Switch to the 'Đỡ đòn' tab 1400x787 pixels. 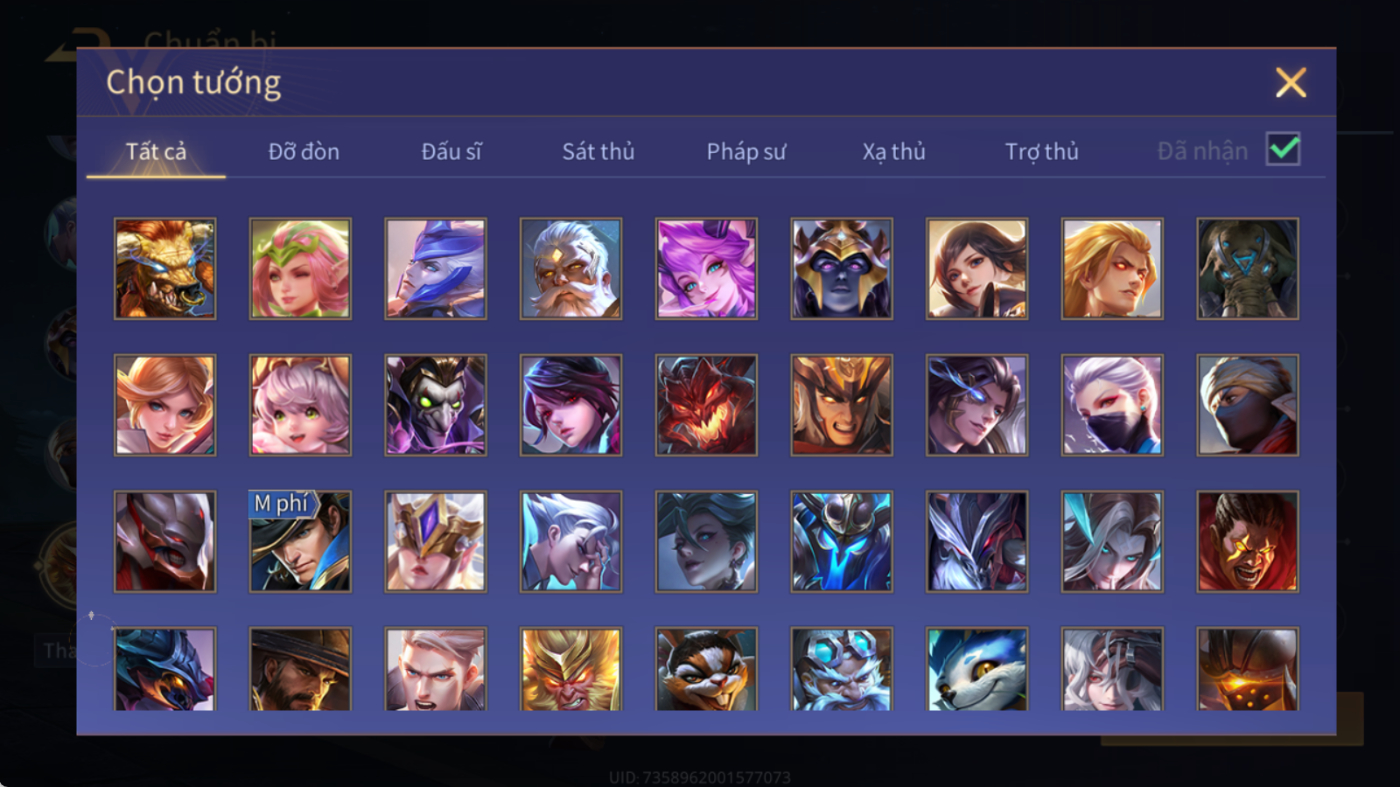click(304, 152)
